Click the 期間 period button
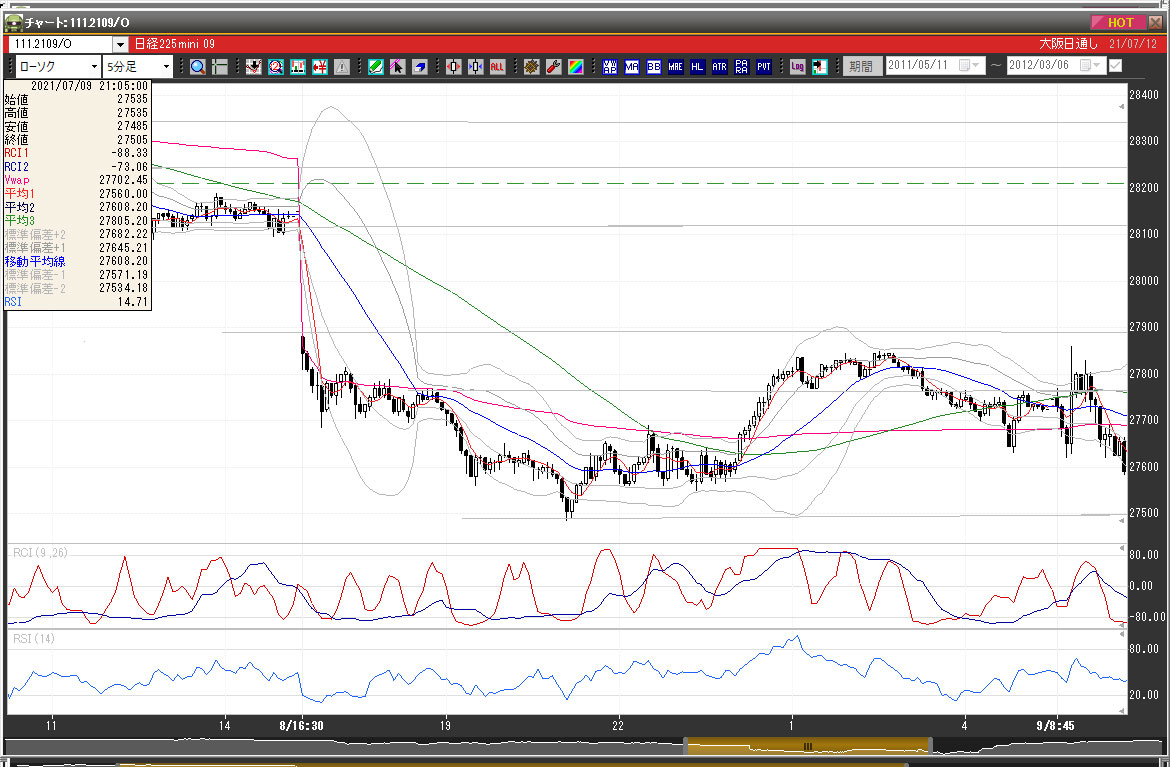1170x767 pixels. (860, 67)
